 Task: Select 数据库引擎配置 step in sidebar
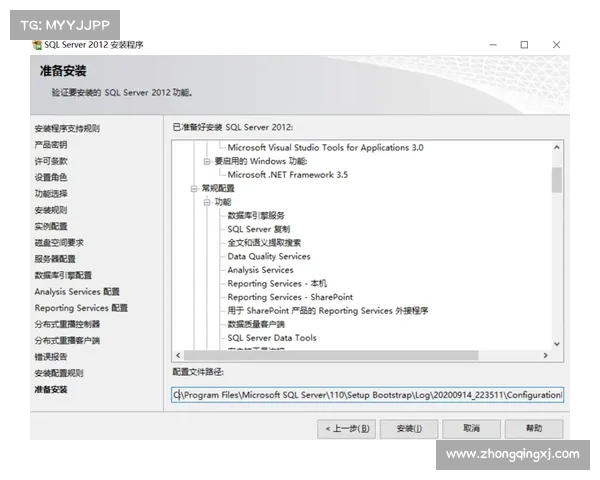point(63,275)
